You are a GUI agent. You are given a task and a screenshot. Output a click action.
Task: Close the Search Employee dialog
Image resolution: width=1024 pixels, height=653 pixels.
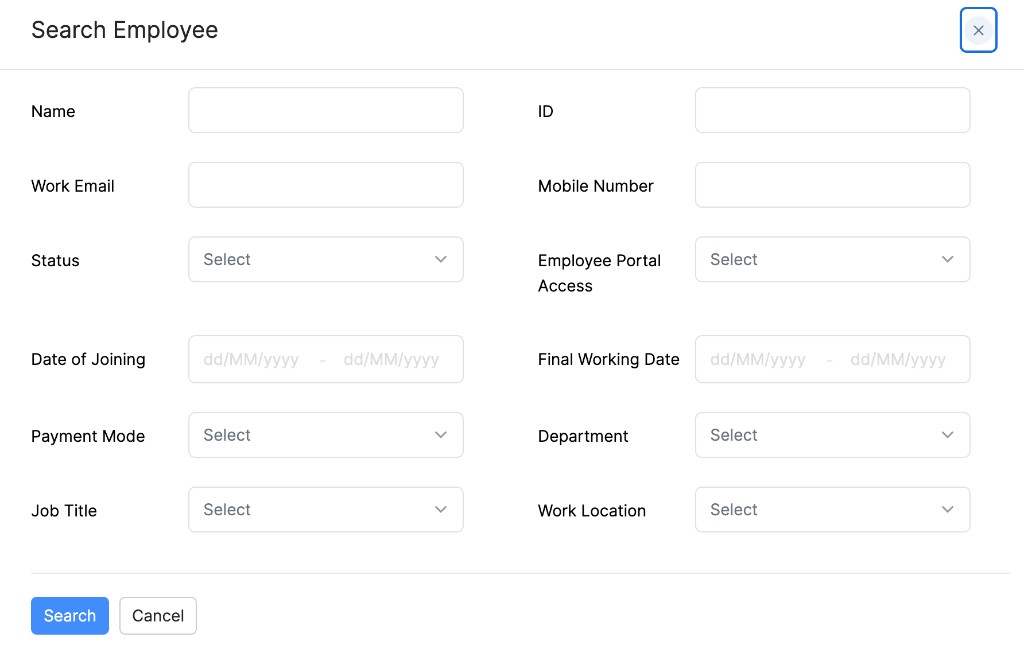978,30
